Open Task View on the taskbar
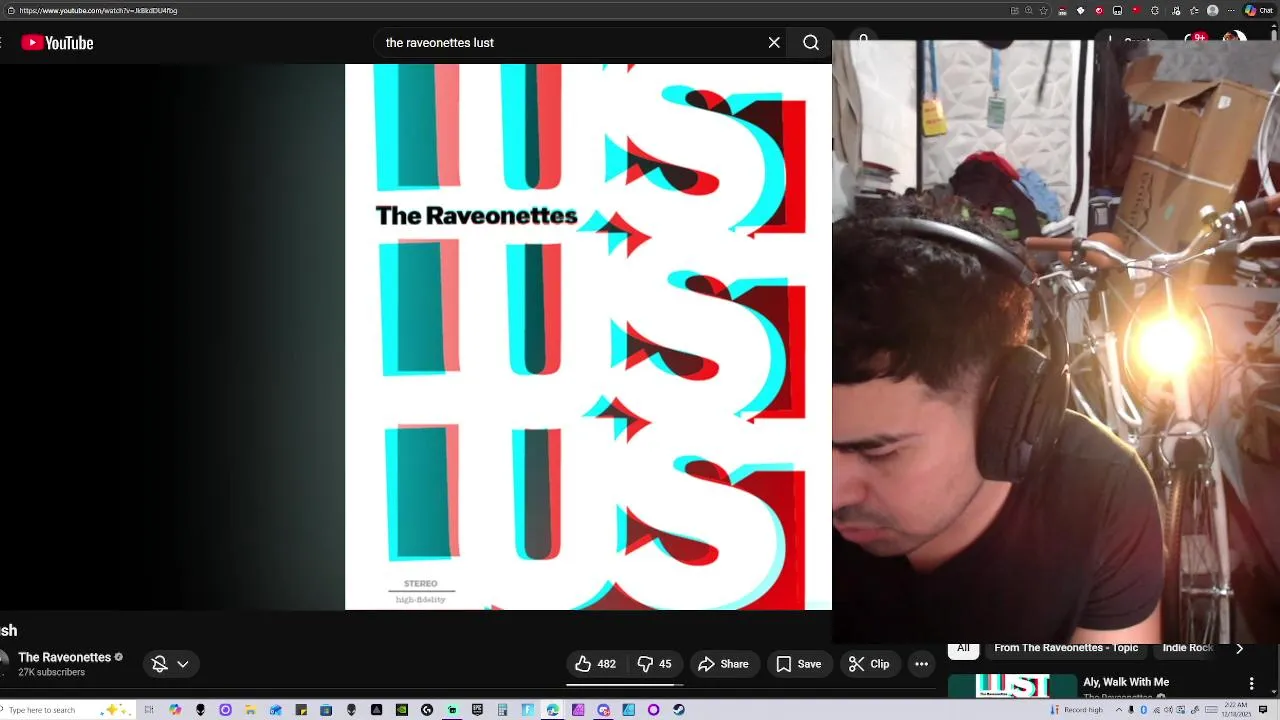 pos(149,710)
